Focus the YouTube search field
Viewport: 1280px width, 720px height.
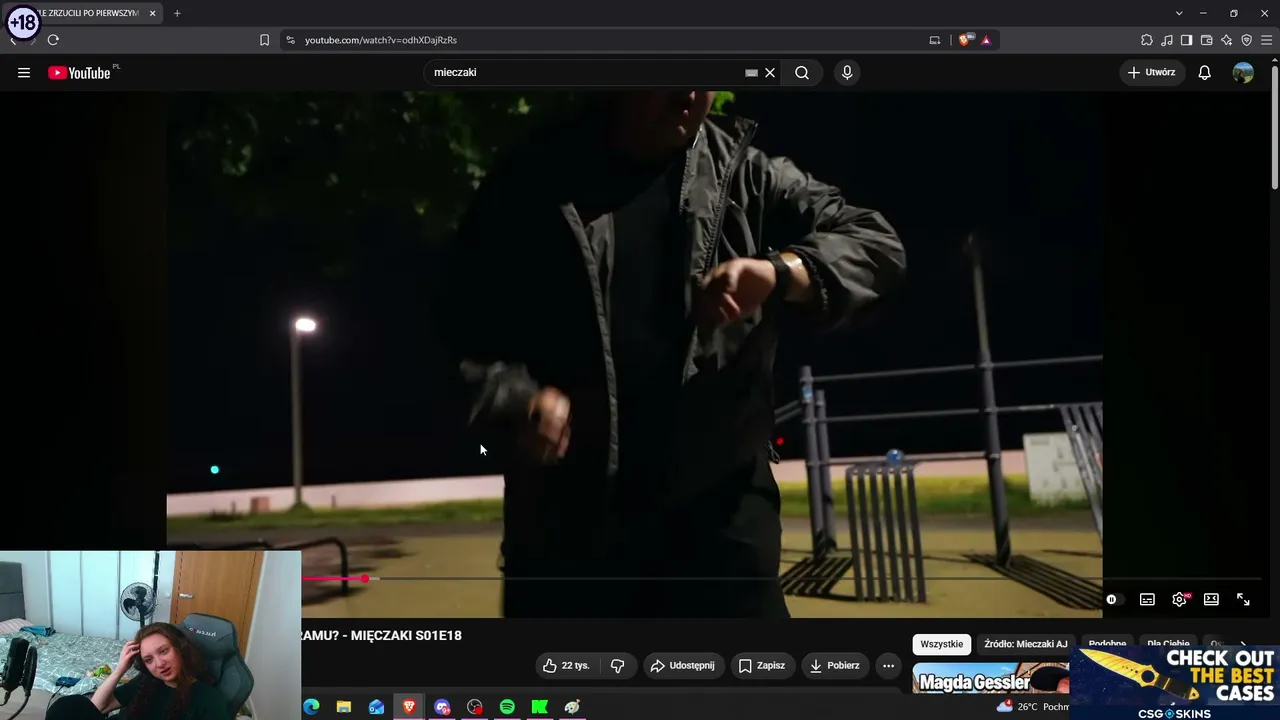(585, 72)
